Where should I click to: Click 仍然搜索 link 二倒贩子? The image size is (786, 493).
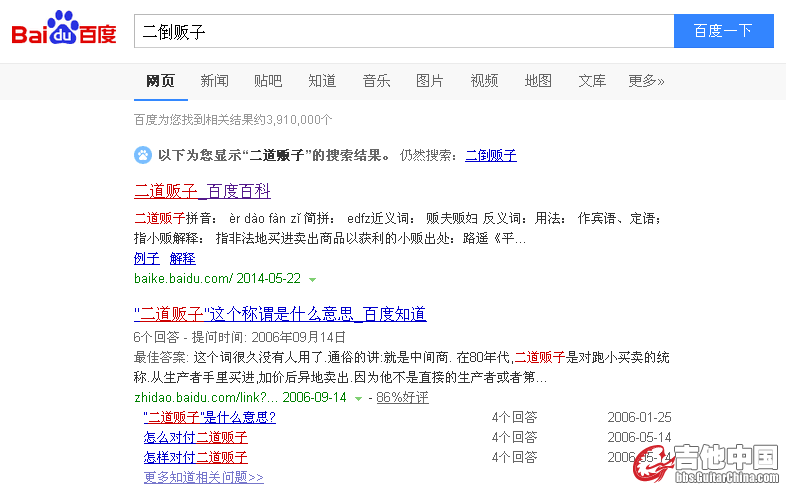point(491,155)
